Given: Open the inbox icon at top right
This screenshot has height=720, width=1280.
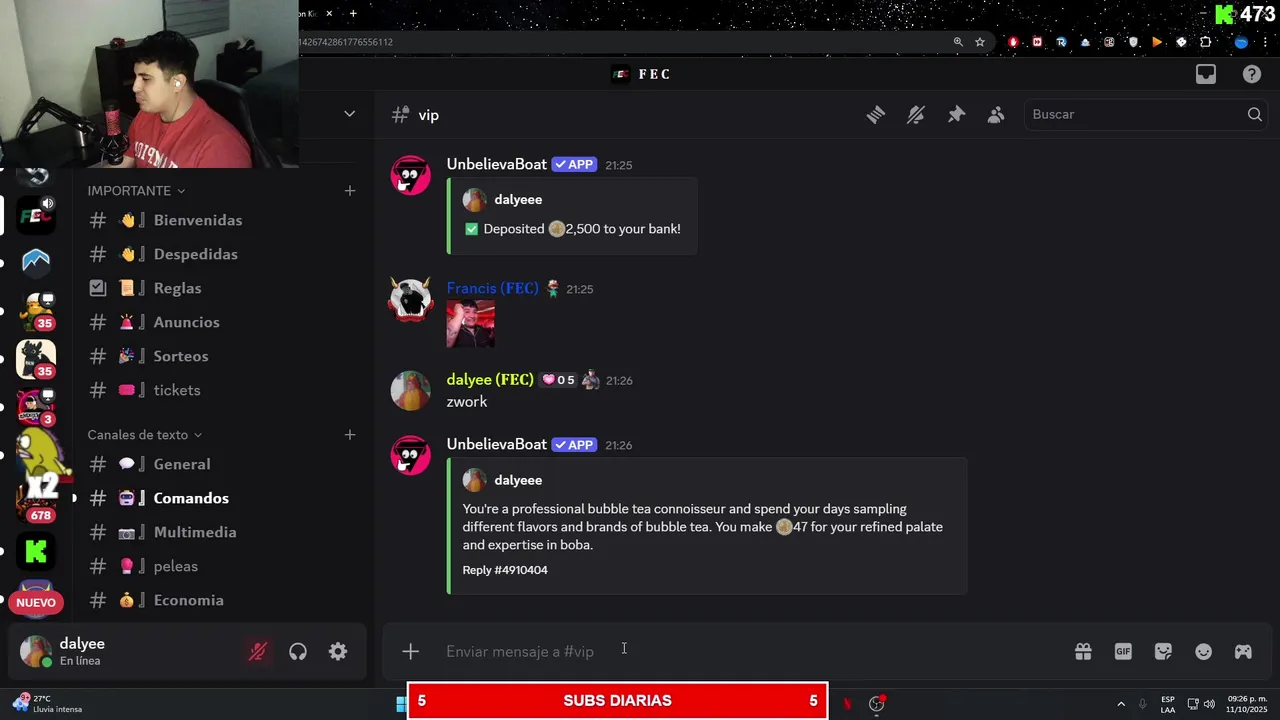Looking at the screenshot, I should click(1206, 74).
